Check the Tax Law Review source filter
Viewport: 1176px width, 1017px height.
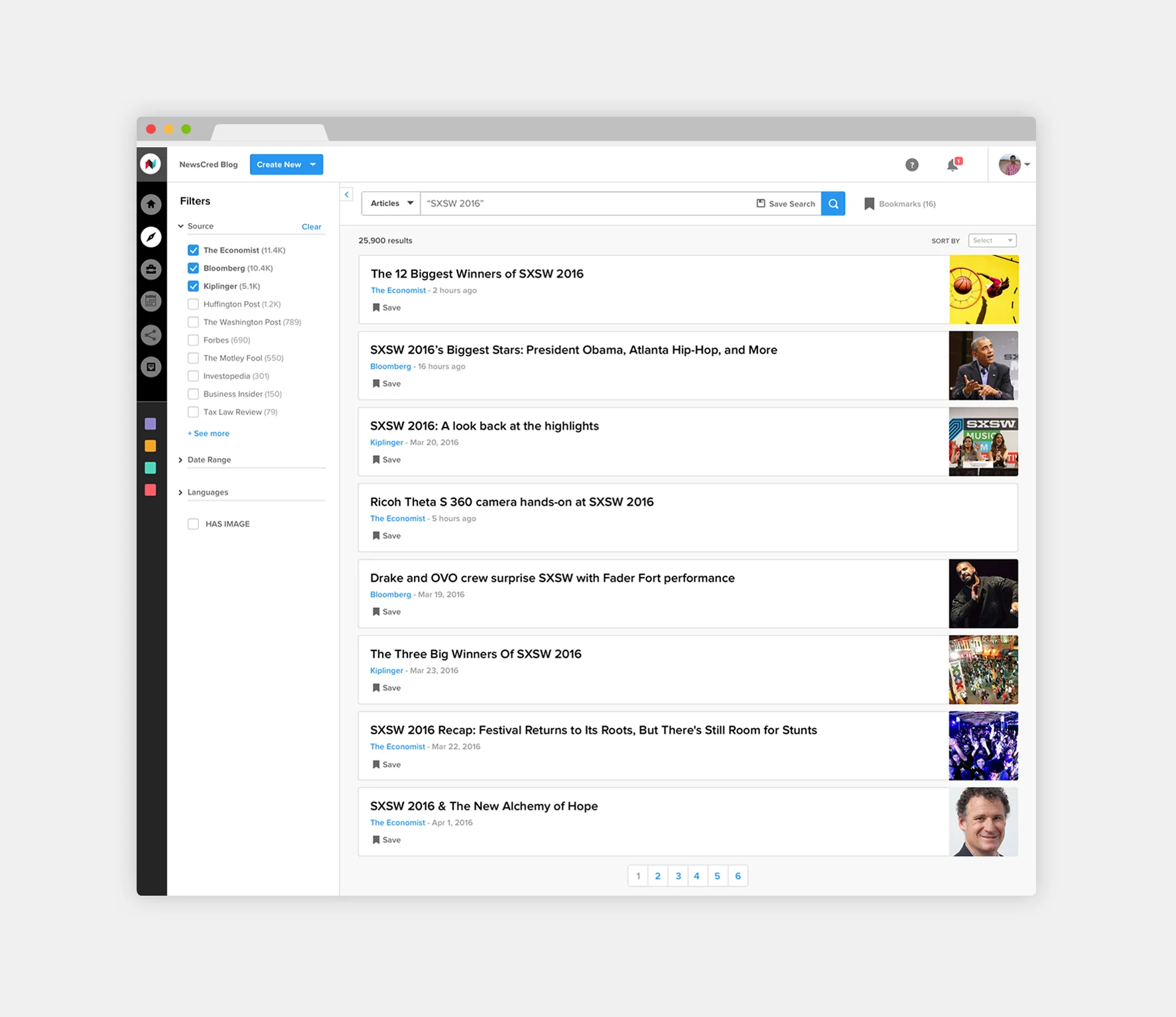click(193, 412)
